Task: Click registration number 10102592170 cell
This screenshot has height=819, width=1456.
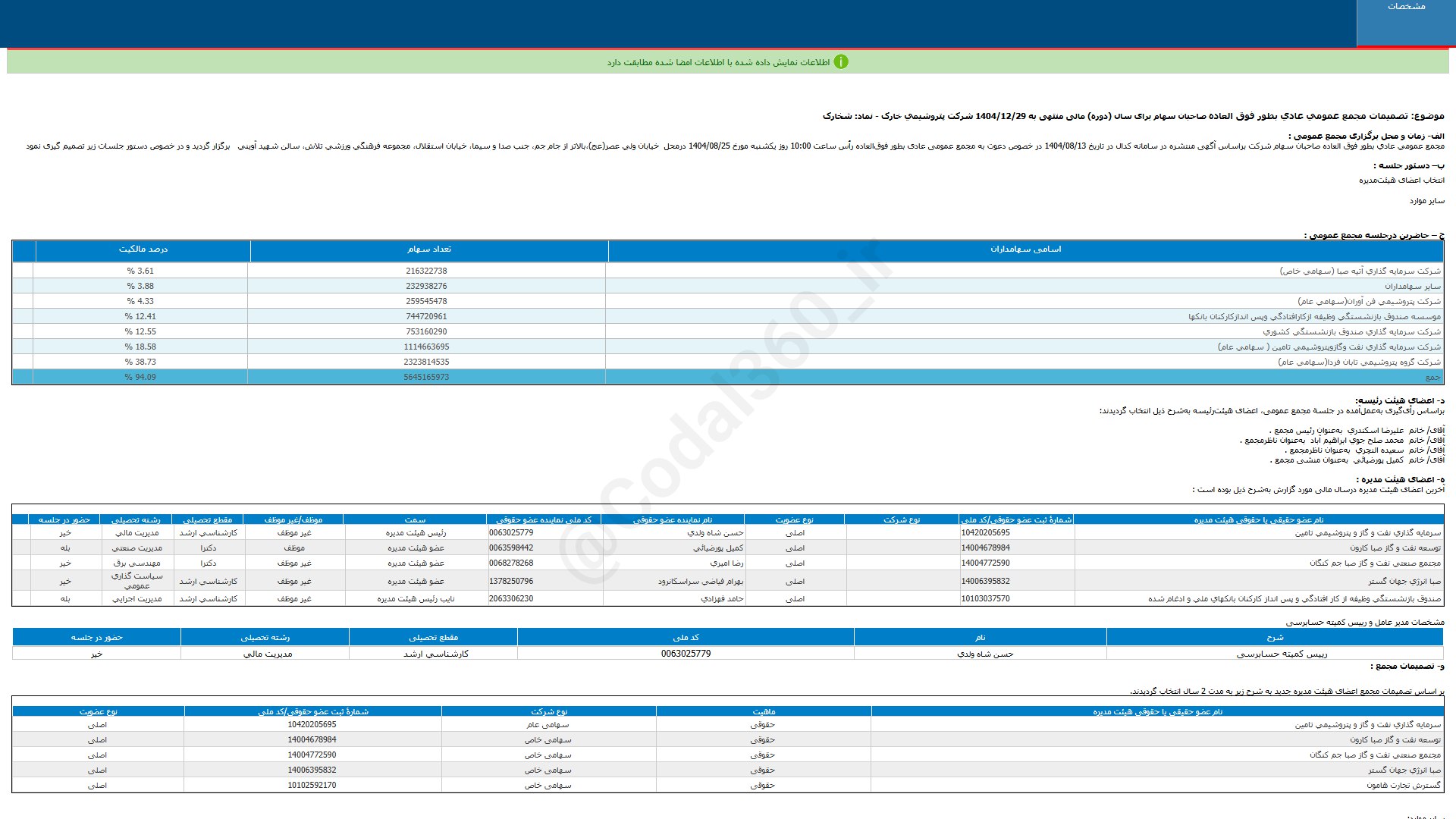Action: 312,786
